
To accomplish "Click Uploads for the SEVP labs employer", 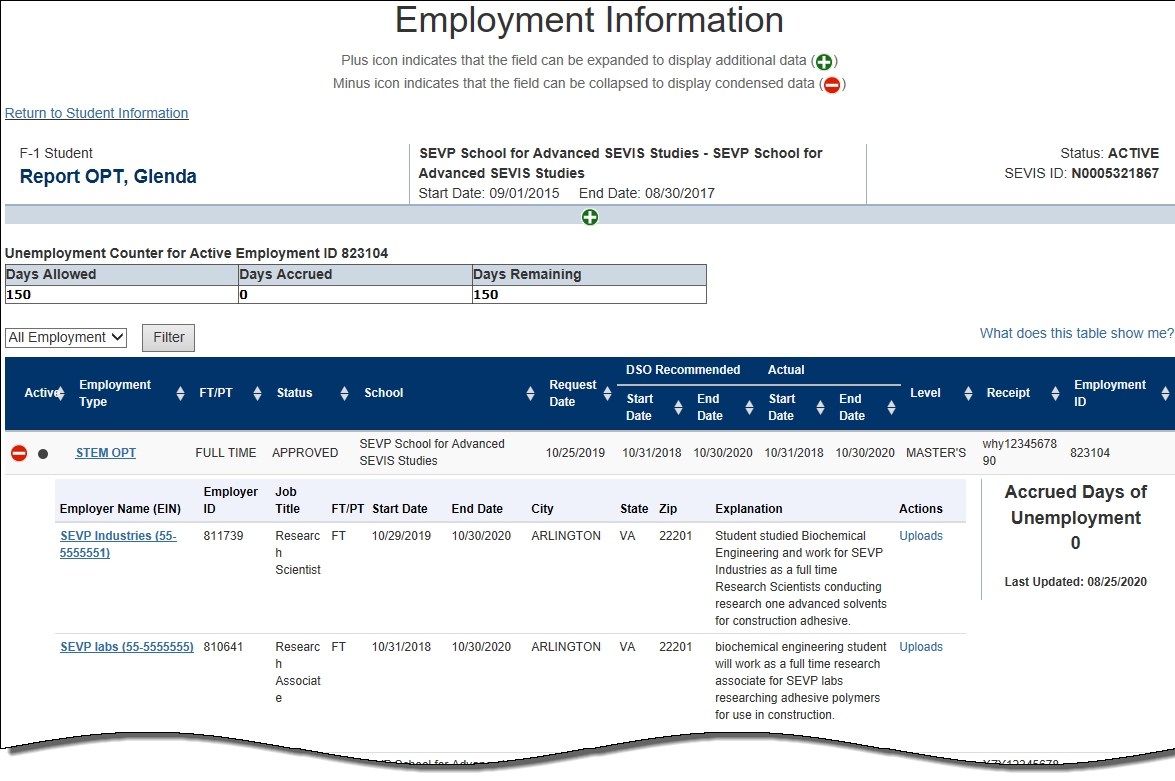I will 921,647.
